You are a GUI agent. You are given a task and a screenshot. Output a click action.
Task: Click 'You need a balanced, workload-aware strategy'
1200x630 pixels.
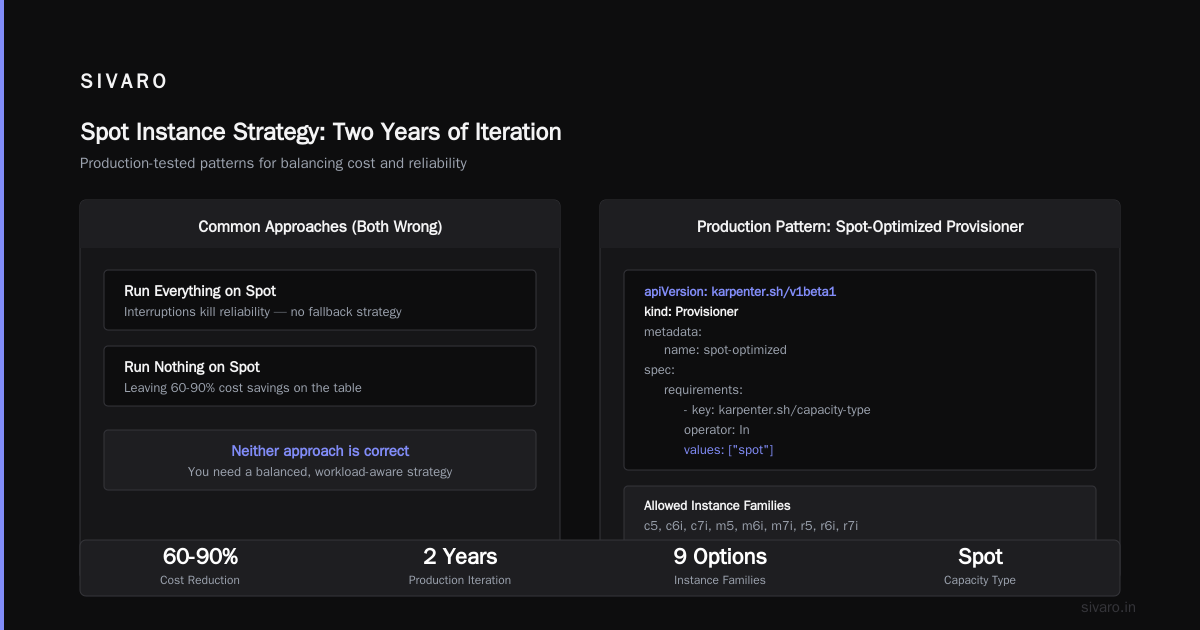pos(320,471)
